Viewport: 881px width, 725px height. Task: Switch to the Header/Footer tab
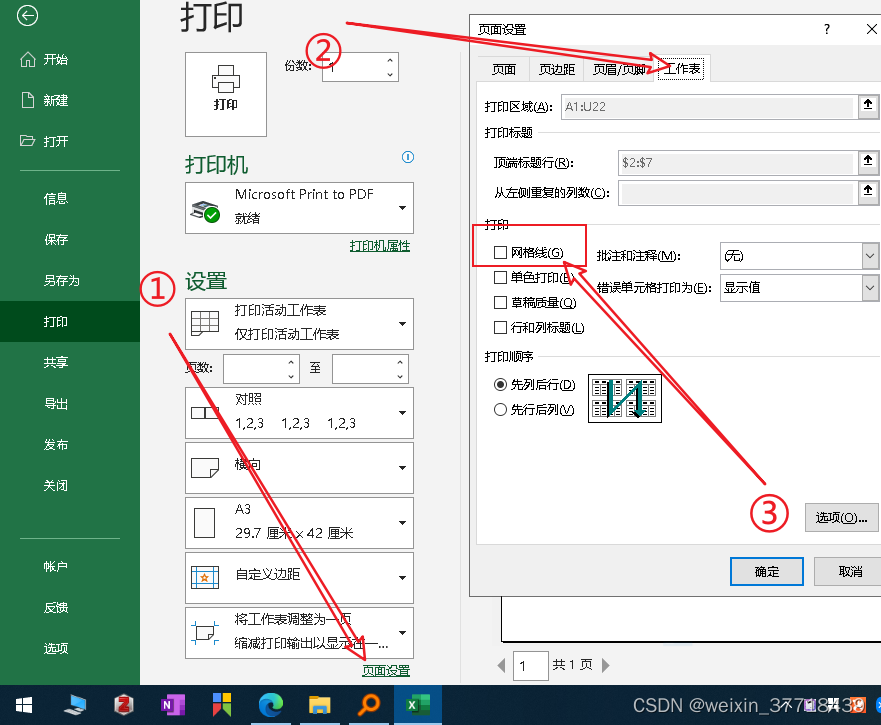coord(619,69)
